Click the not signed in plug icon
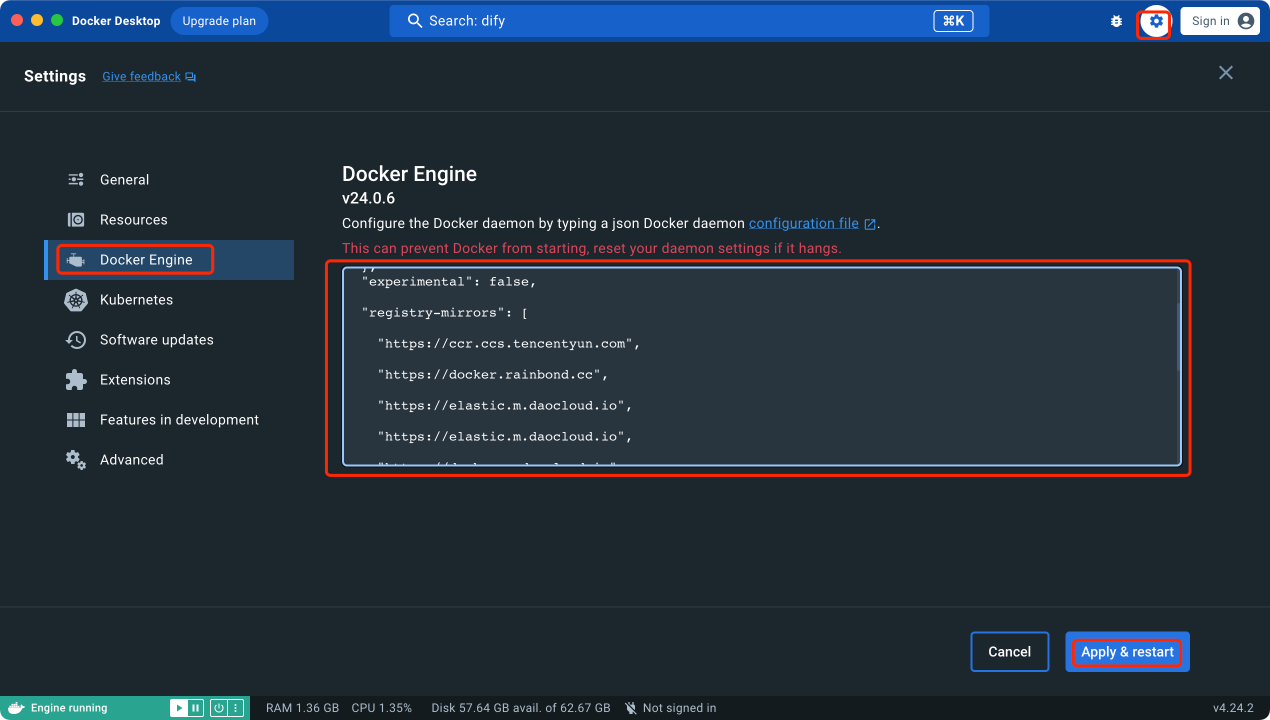The image size is (1270, 720). pyautogui.click(x=631, y=708)
